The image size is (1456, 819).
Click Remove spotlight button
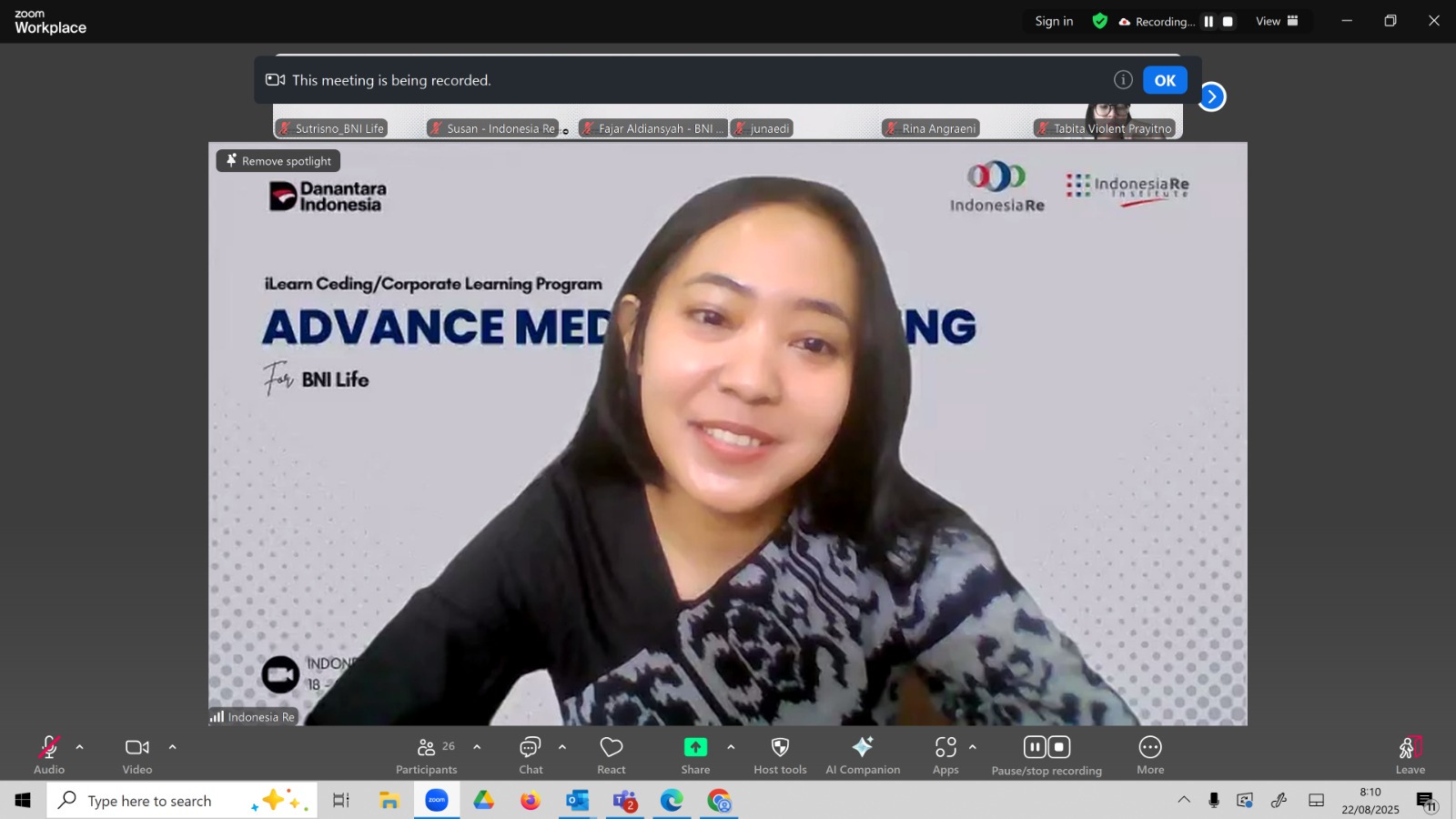[x=278, y=161]
